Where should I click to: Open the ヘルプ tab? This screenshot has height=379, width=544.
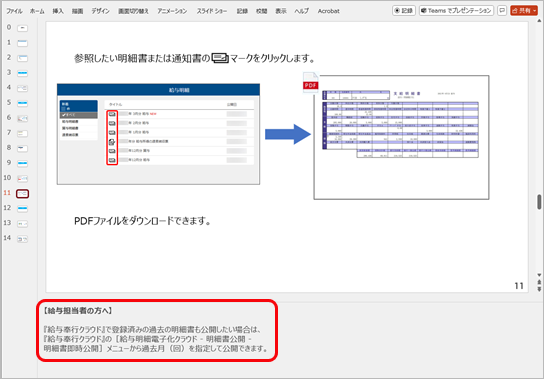coord(301,11)
